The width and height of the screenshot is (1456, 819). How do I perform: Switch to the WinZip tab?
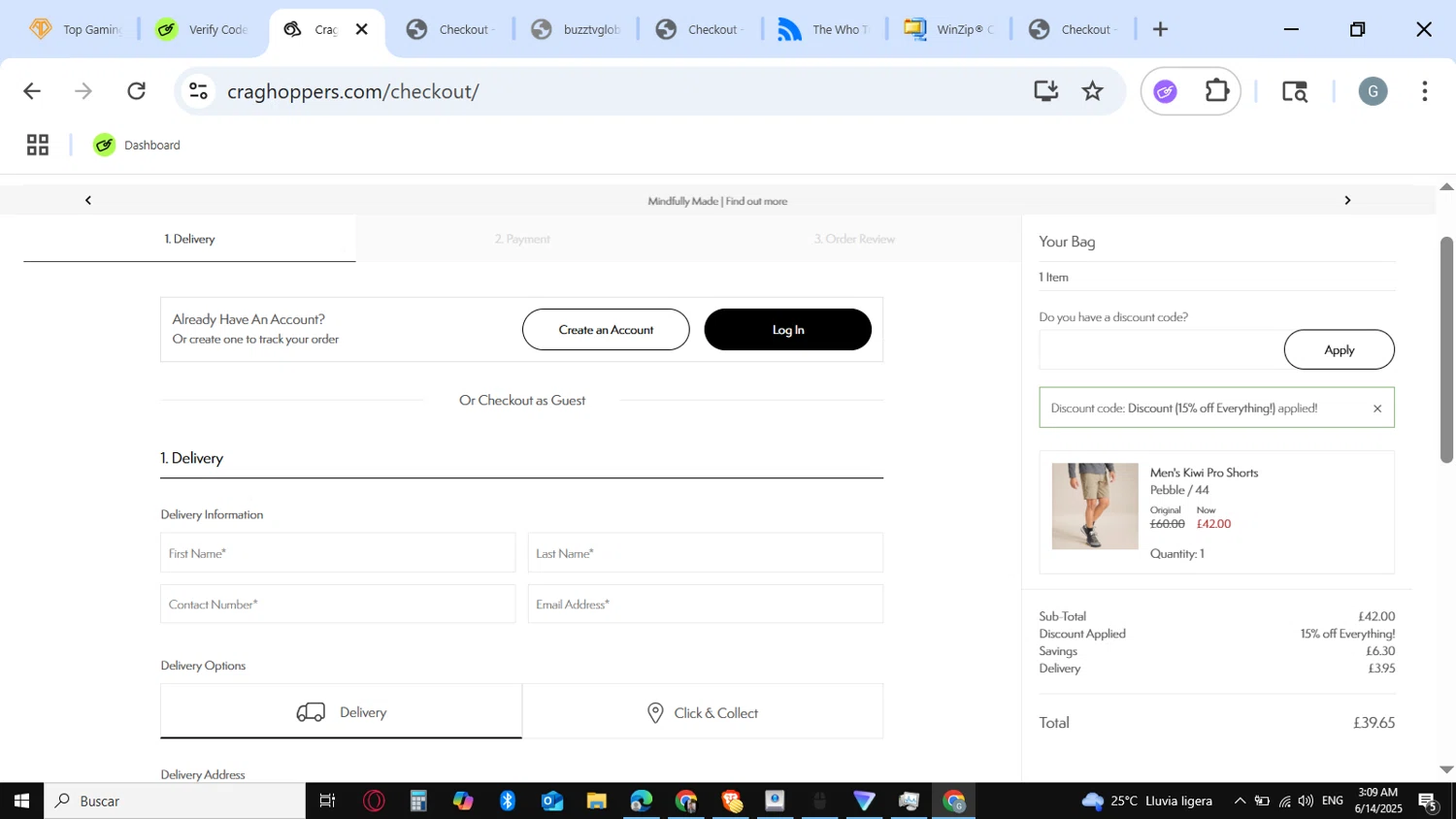[x=949, y=29]
